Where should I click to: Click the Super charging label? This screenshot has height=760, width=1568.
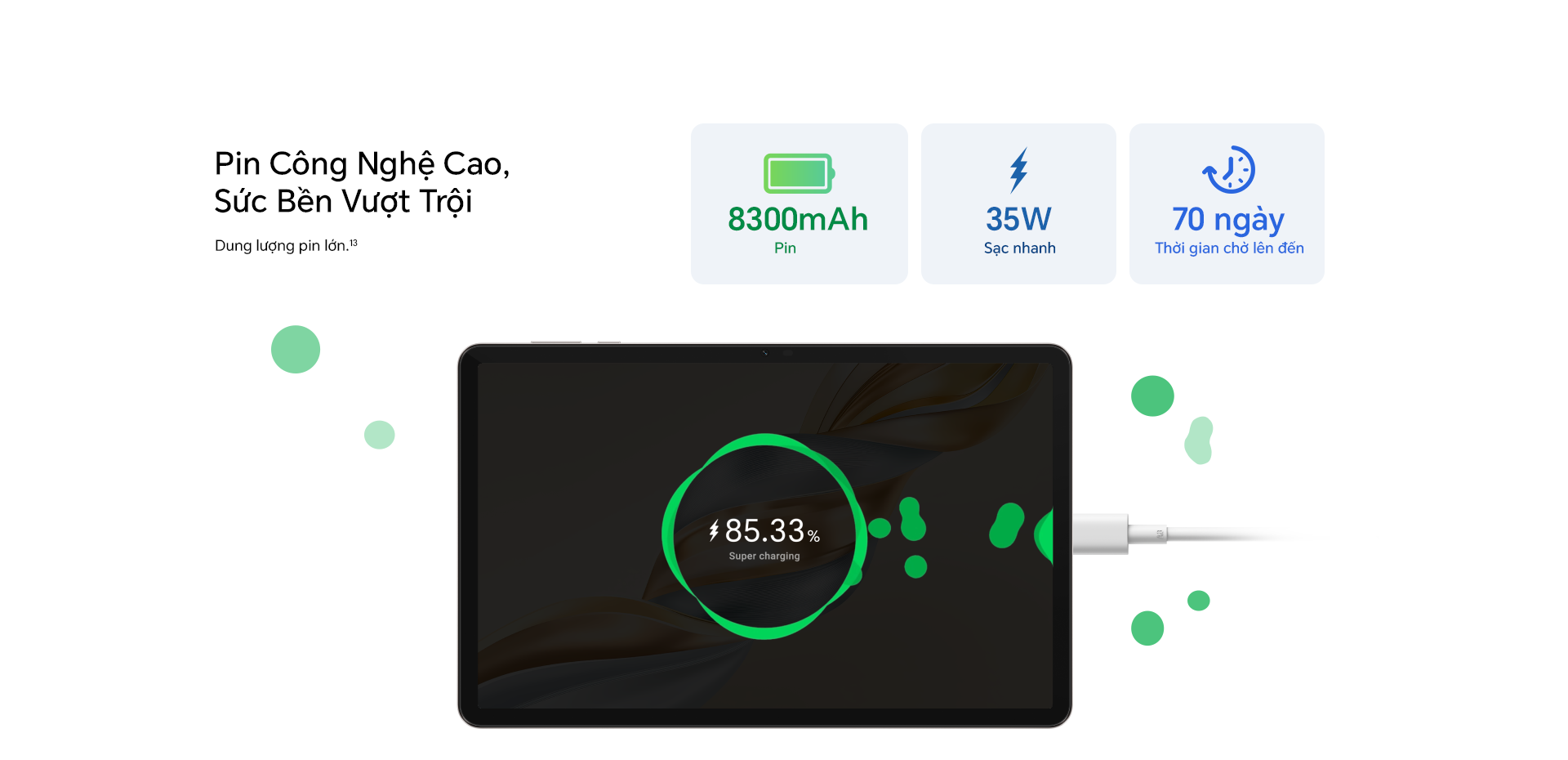(x=764, y=556)
